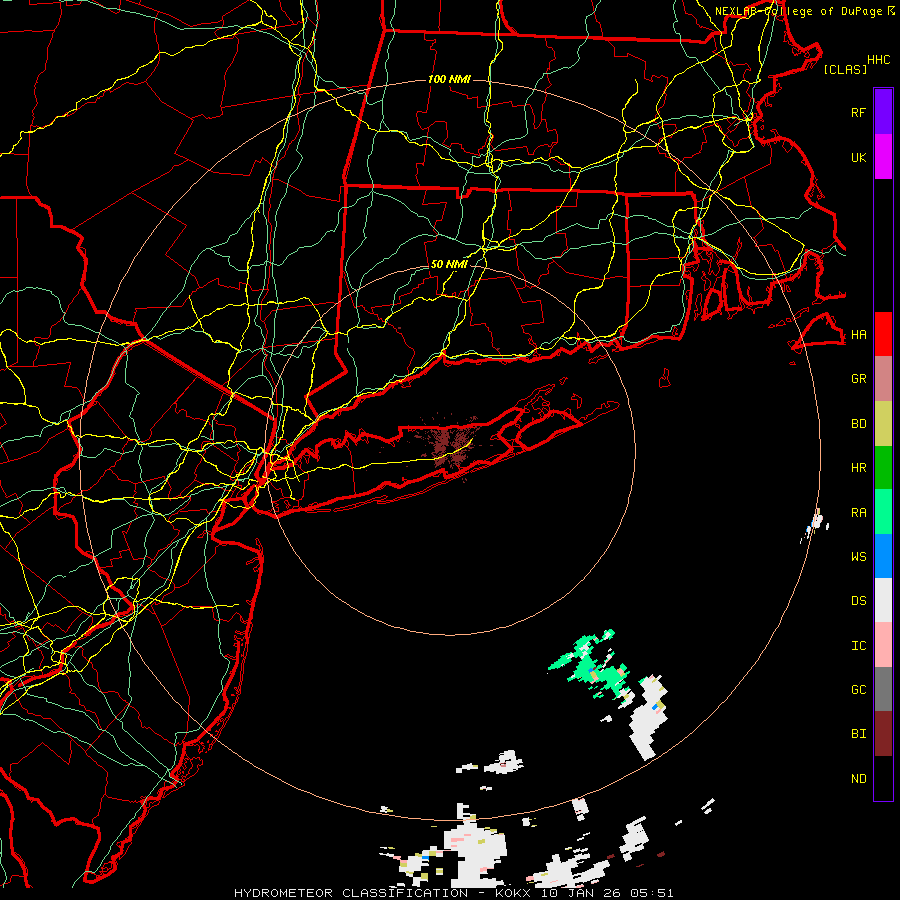Click the "BD" legend label
Screen dimensions: 900x900
(x=858, y=424)
